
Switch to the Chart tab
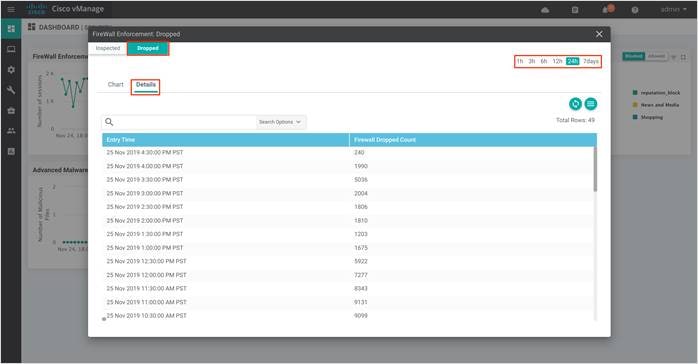click(116, 85)
